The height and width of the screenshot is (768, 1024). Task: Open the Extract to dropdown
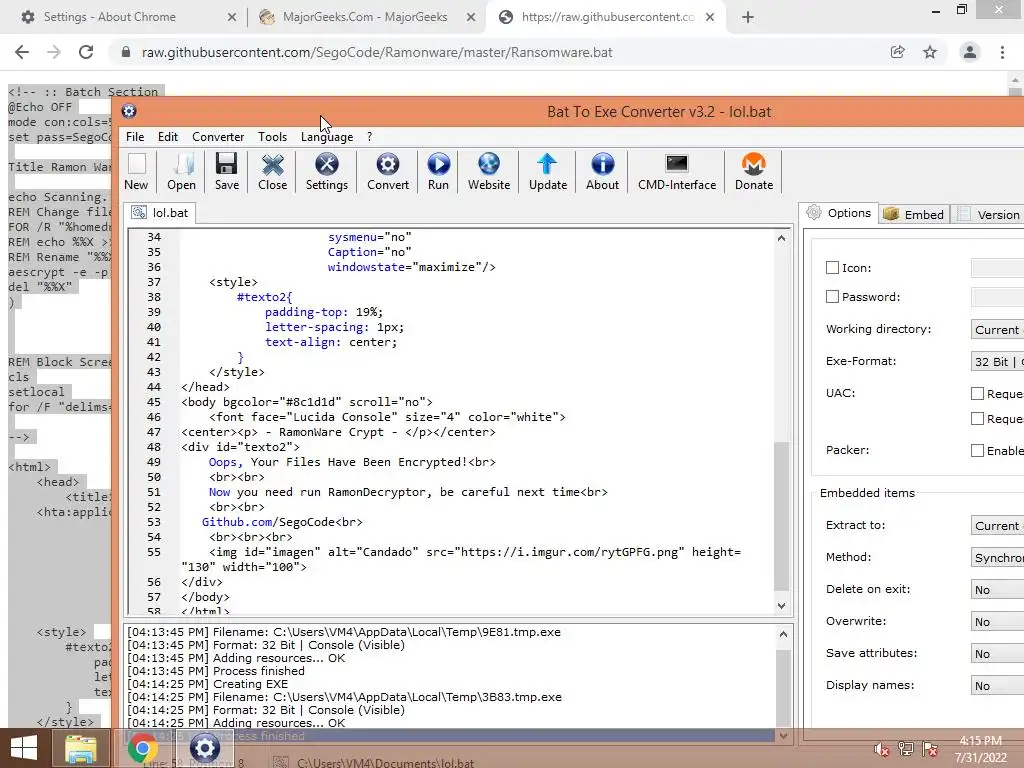tap(997, 525)
